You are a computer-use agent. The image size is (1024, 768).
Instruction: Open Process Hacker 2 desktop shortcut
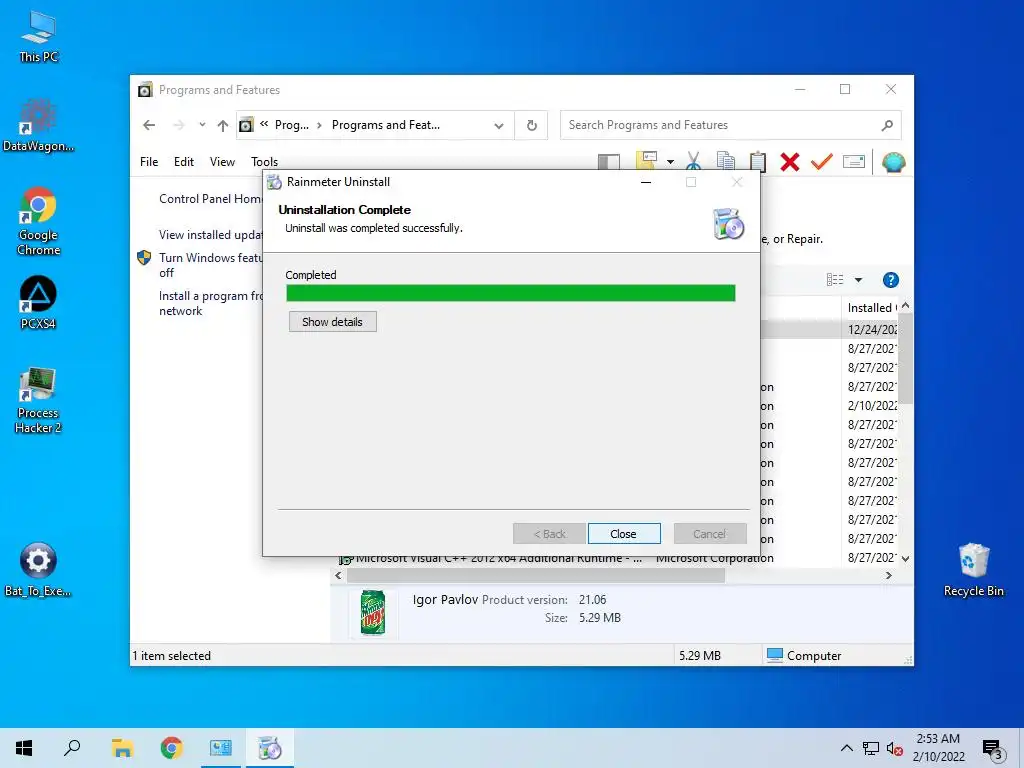tap(39, 400)
